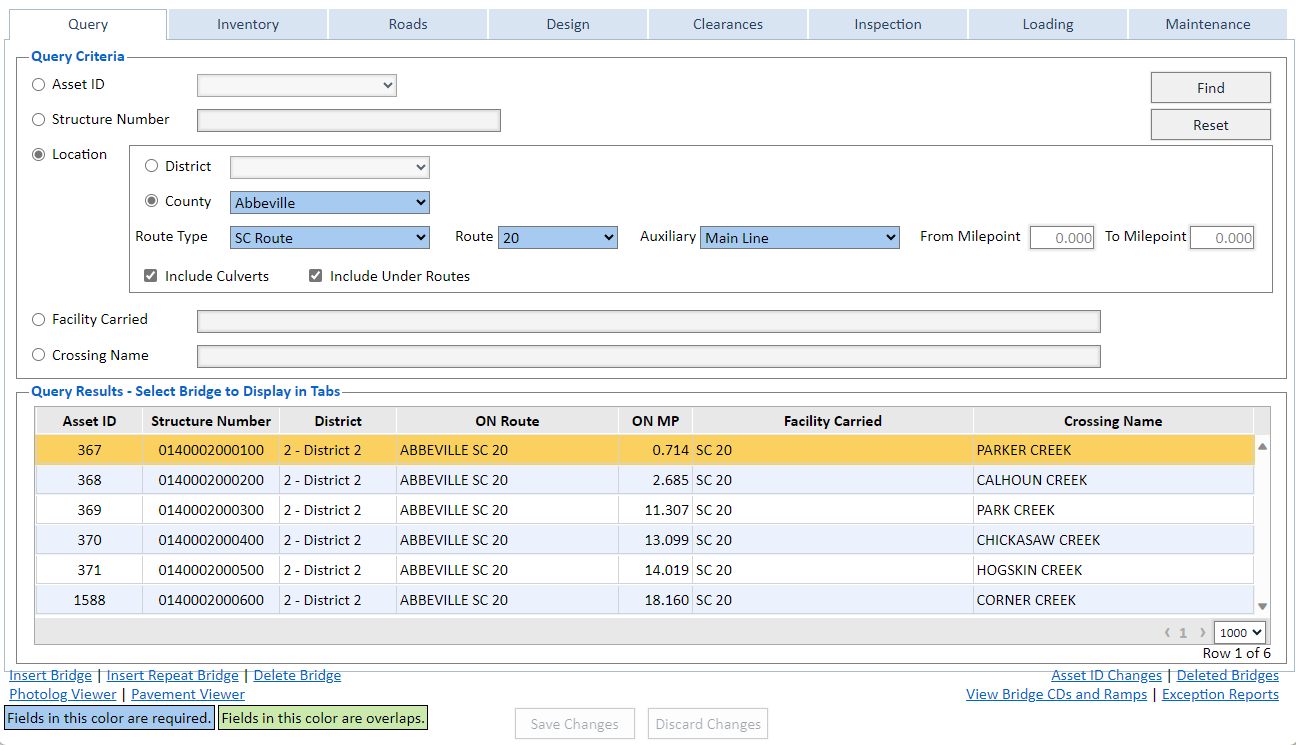
Task: Open the Asset ID dropdown
Action: 297,86
